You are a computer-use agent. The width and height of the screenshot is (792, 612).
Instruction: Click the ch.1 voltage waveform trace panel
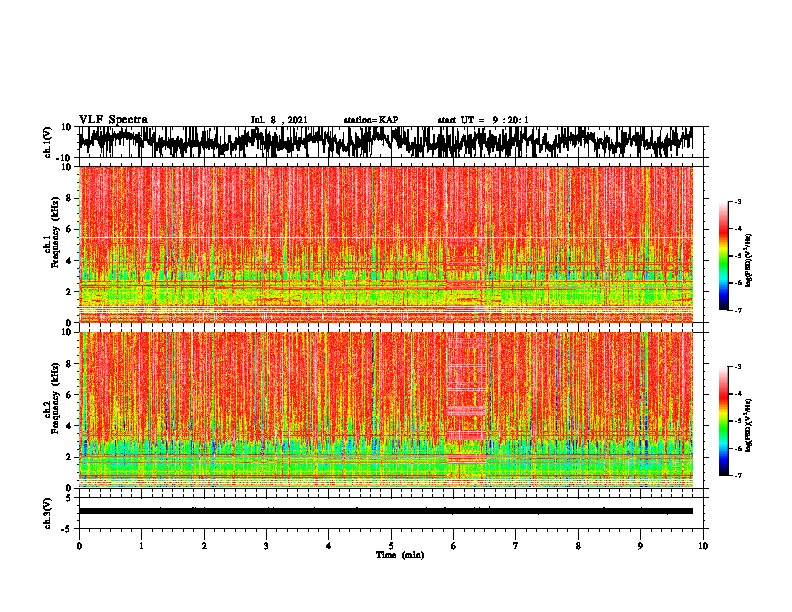coord(385,142)
